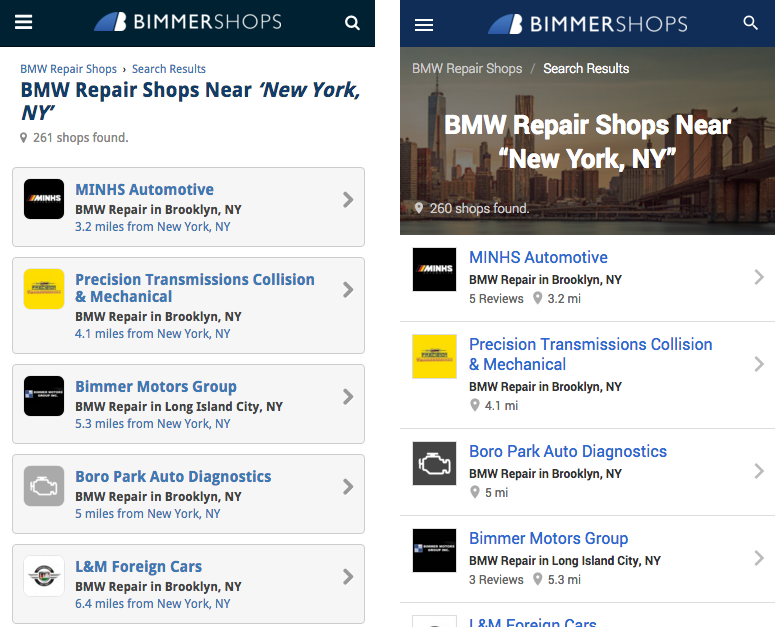Click dark engine icon for Boro Park, right
This screenshot has height=627, width=775.
point(434,463)
